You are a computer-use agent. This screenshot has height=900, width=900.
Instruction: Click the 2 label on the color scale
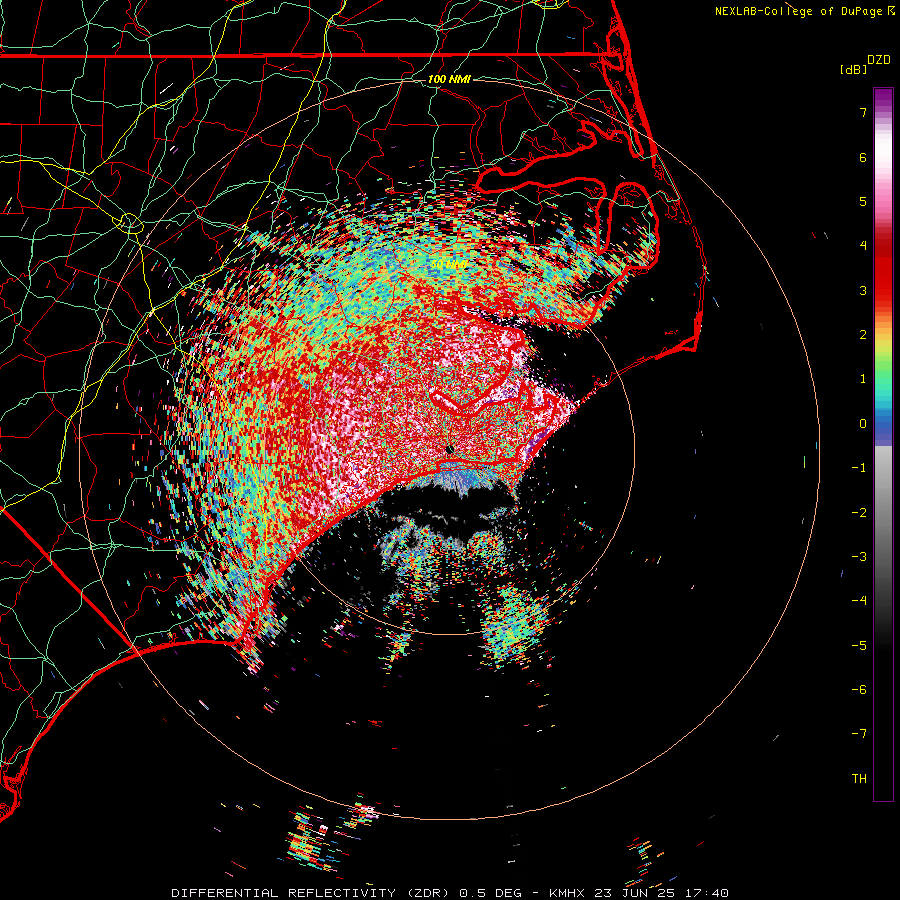tap(863, 335)
